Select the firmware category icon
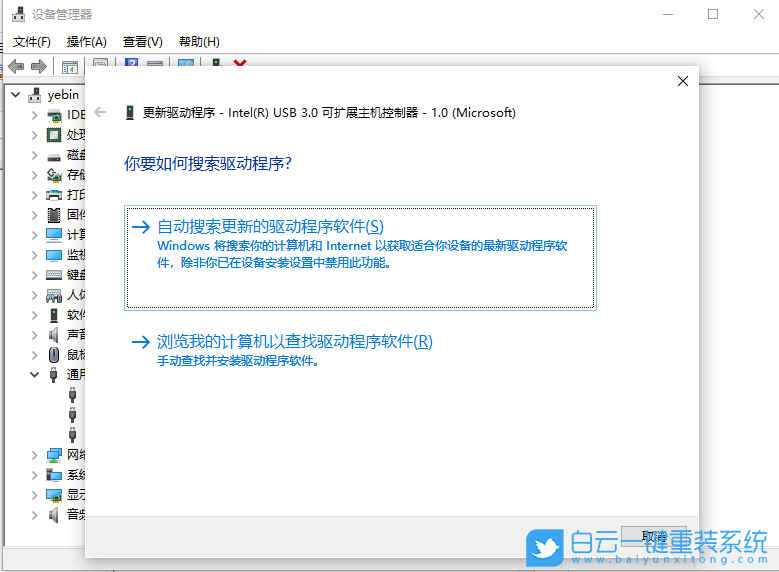This screenshot has width=779, height=572. tap(54, 215)
